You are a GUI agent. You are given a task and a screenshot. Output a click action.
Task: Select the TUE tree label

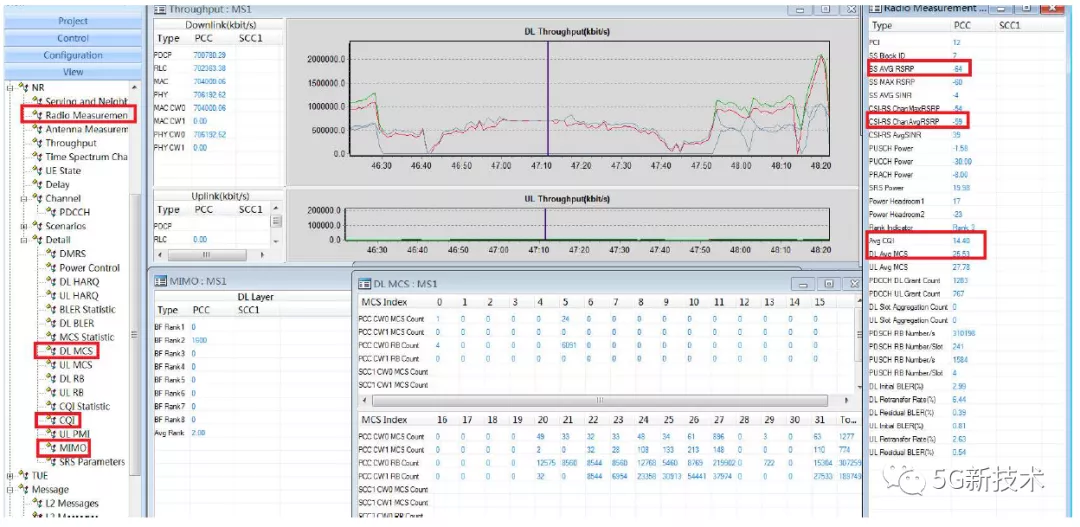tap(40, 475)
